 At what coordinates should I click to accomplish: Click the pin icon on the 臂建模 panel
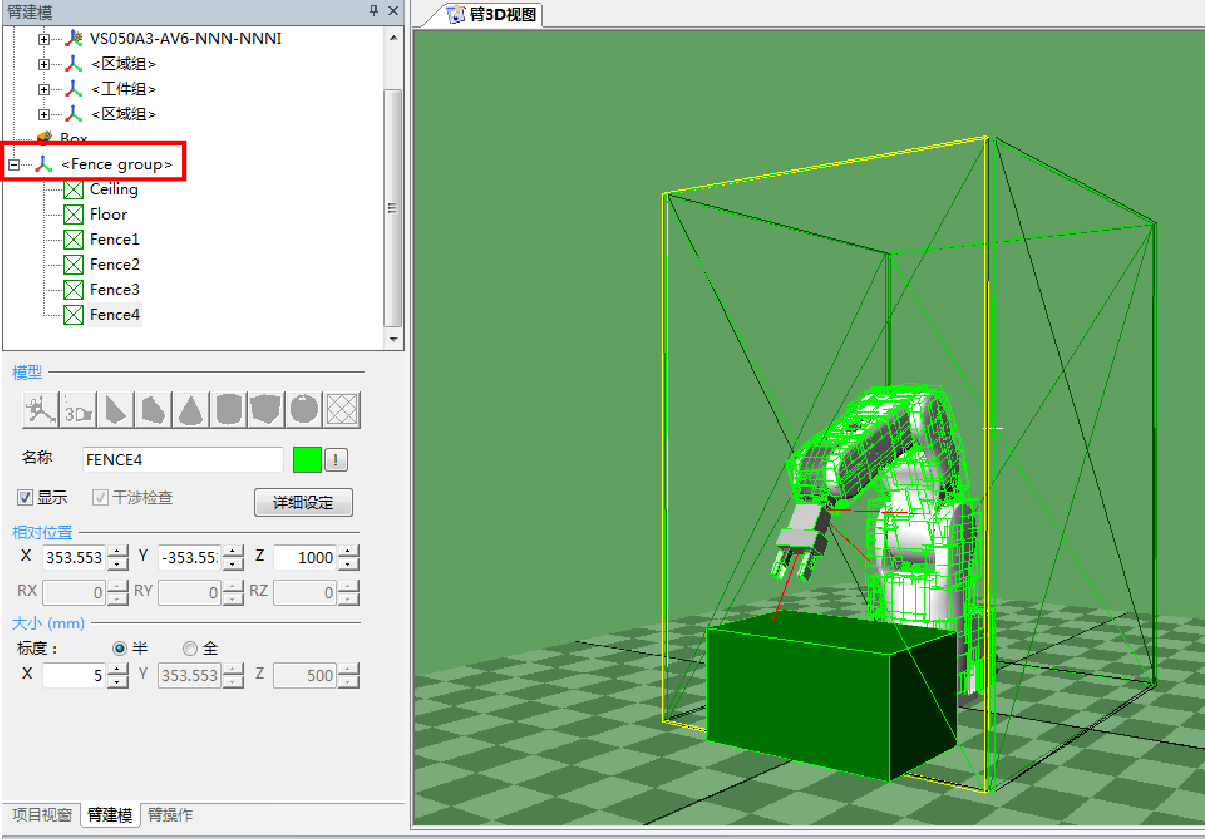point(374,10)
